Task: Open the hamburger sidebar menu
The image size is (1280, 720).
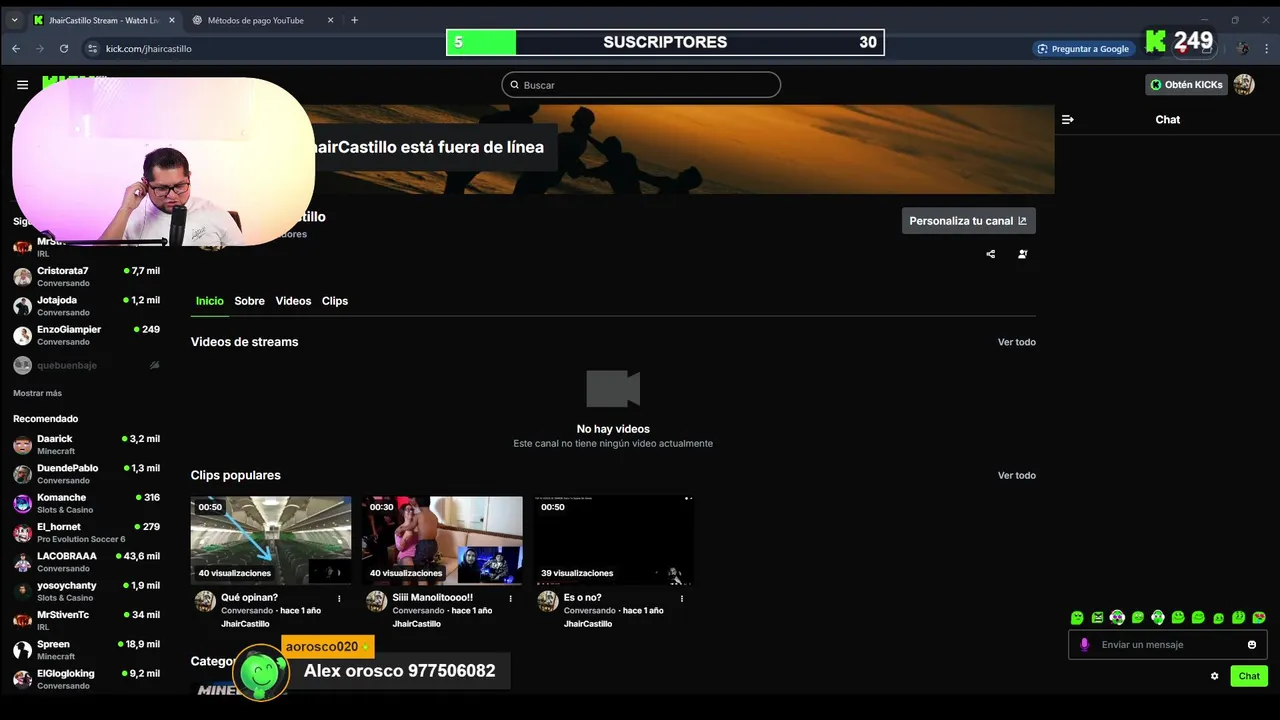Action: coord(22,85)
